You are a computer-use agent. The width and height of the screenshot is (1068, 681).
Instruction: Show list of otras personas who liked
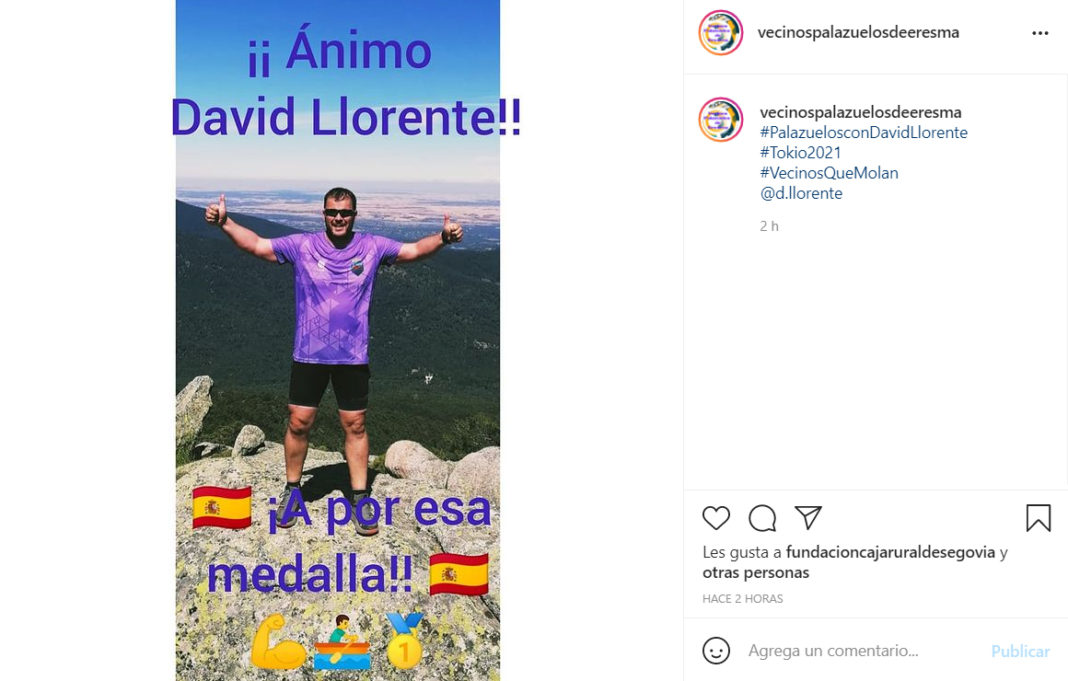[755, 573]
